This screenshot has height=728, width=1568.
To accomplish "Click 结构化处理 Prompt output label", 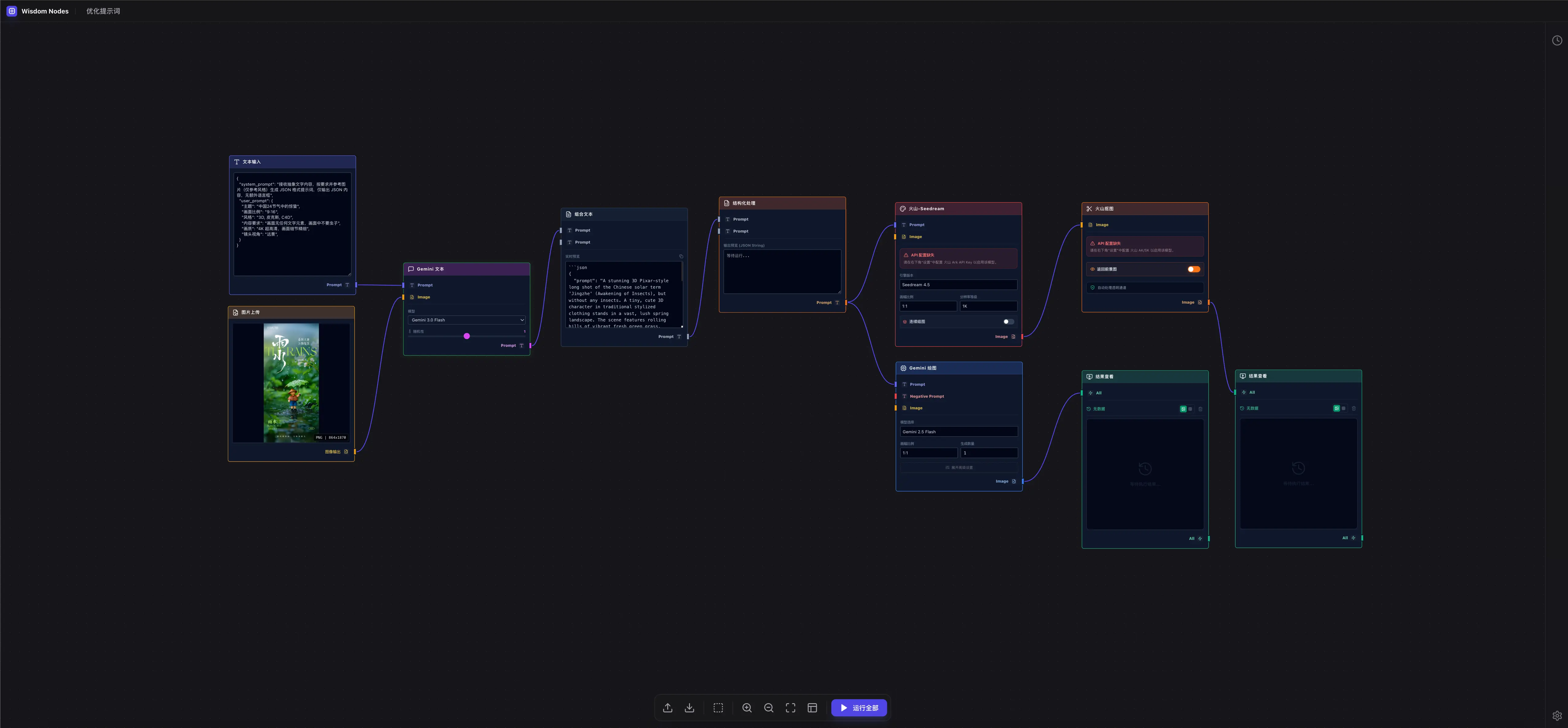I will (x=824, y=302).
